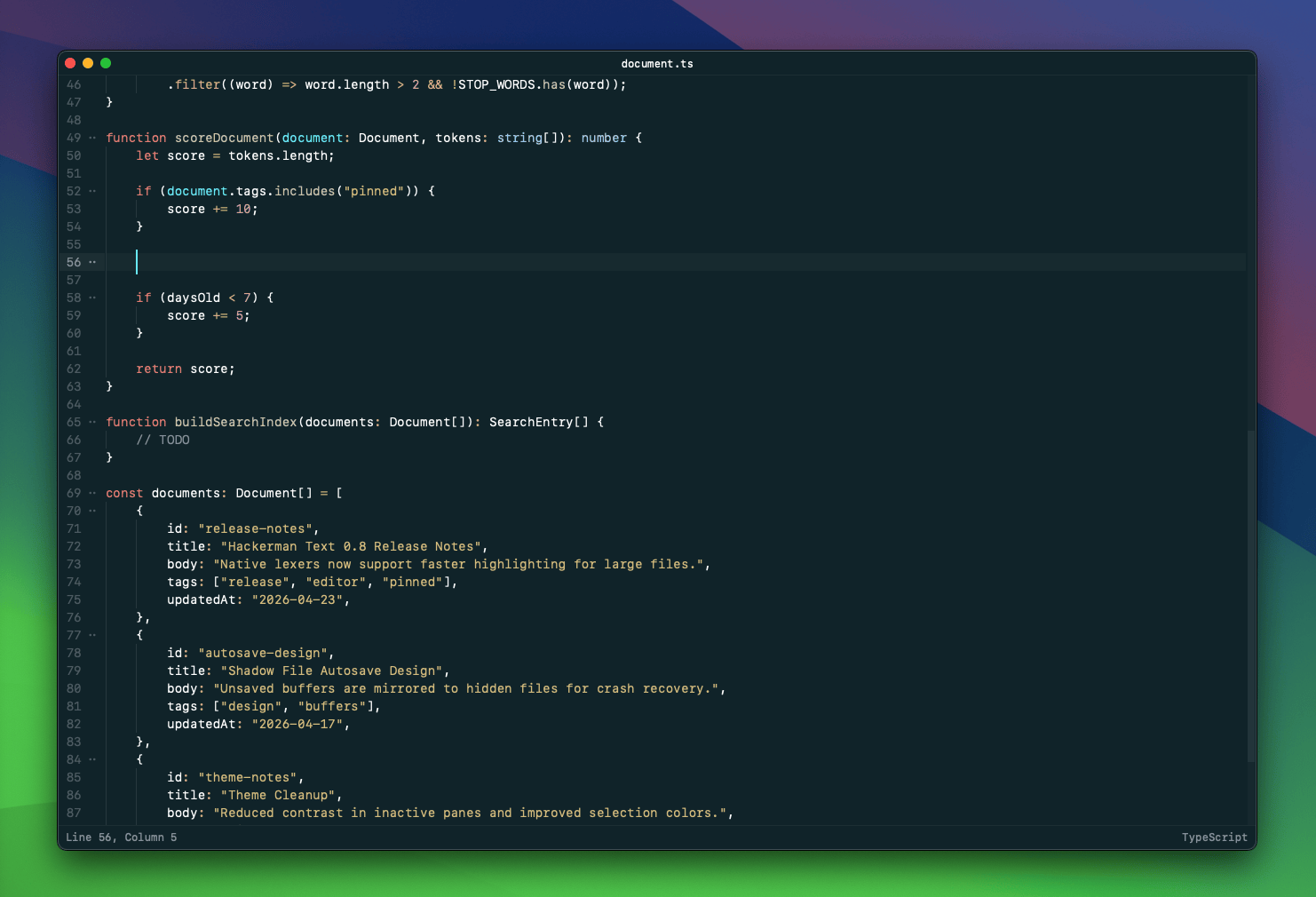Collapse the pinned-tag if block fold

pos(91,191)
